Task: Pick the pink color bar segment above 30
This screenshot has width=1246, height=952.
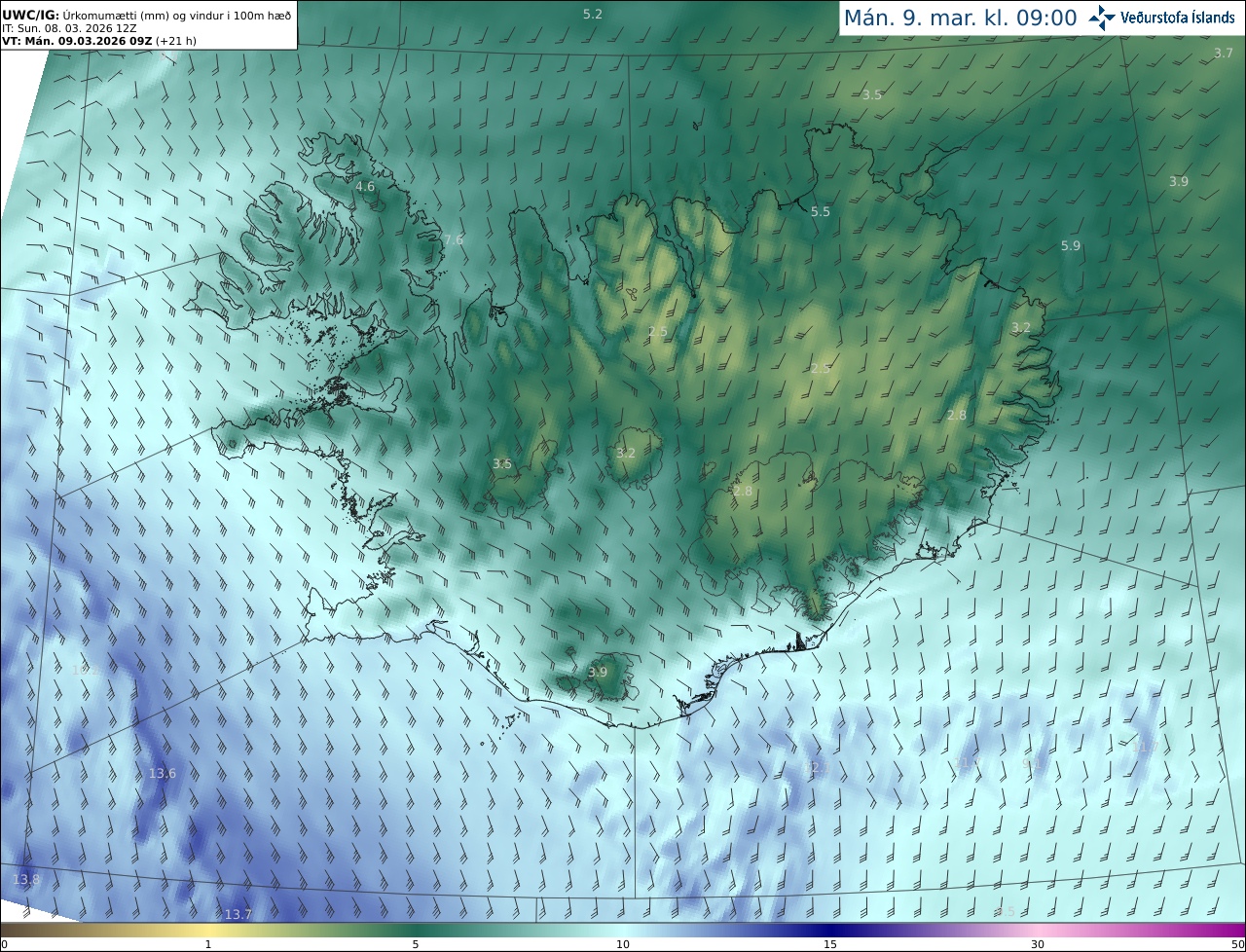Action: (1038, 930)
